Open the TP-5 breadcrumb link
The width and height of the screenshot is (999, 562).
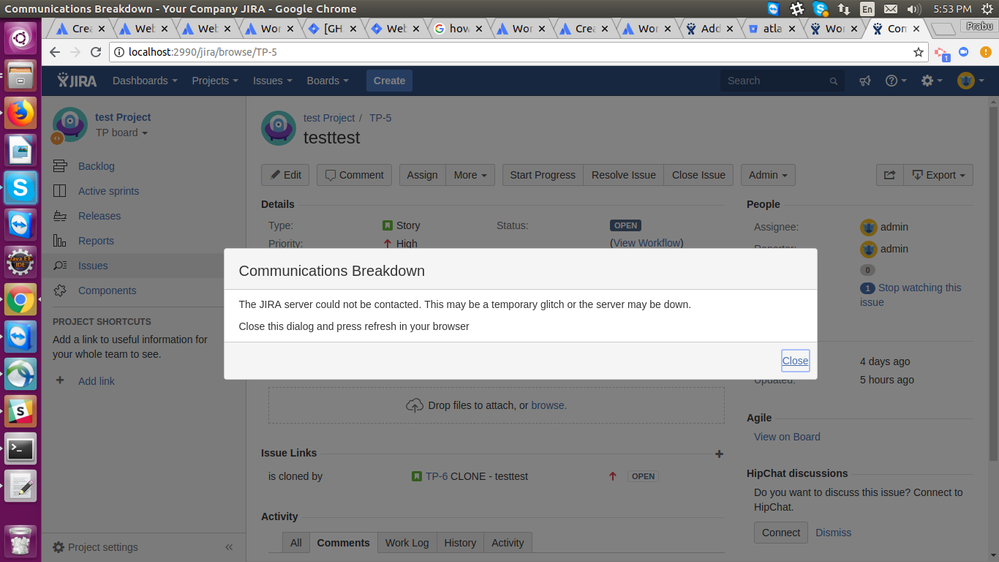(x=380, y=118)
